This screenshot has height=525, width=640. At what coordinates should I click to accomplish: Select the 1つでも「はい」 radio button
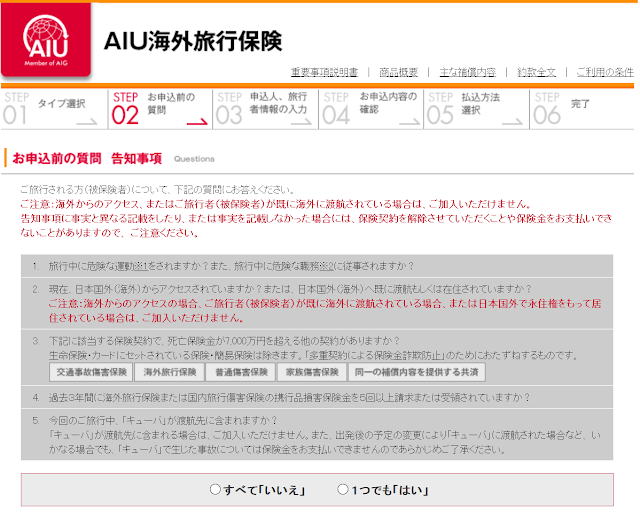tap(343, 489)
